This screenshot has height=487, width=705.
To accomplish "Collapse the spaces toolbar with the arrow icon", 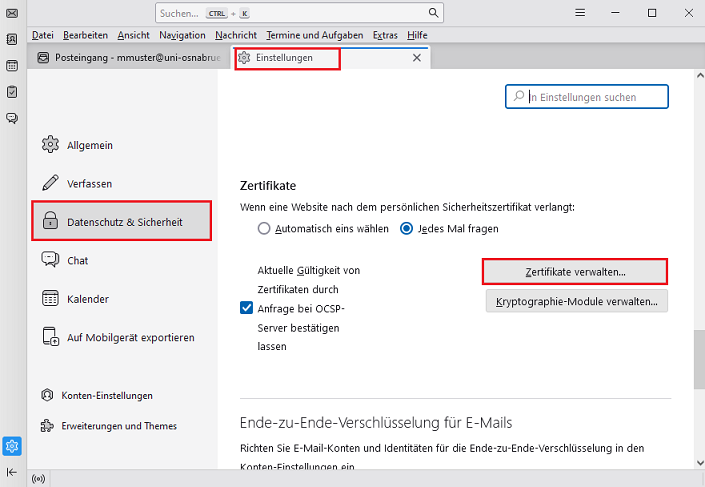I will coord(12,472).
